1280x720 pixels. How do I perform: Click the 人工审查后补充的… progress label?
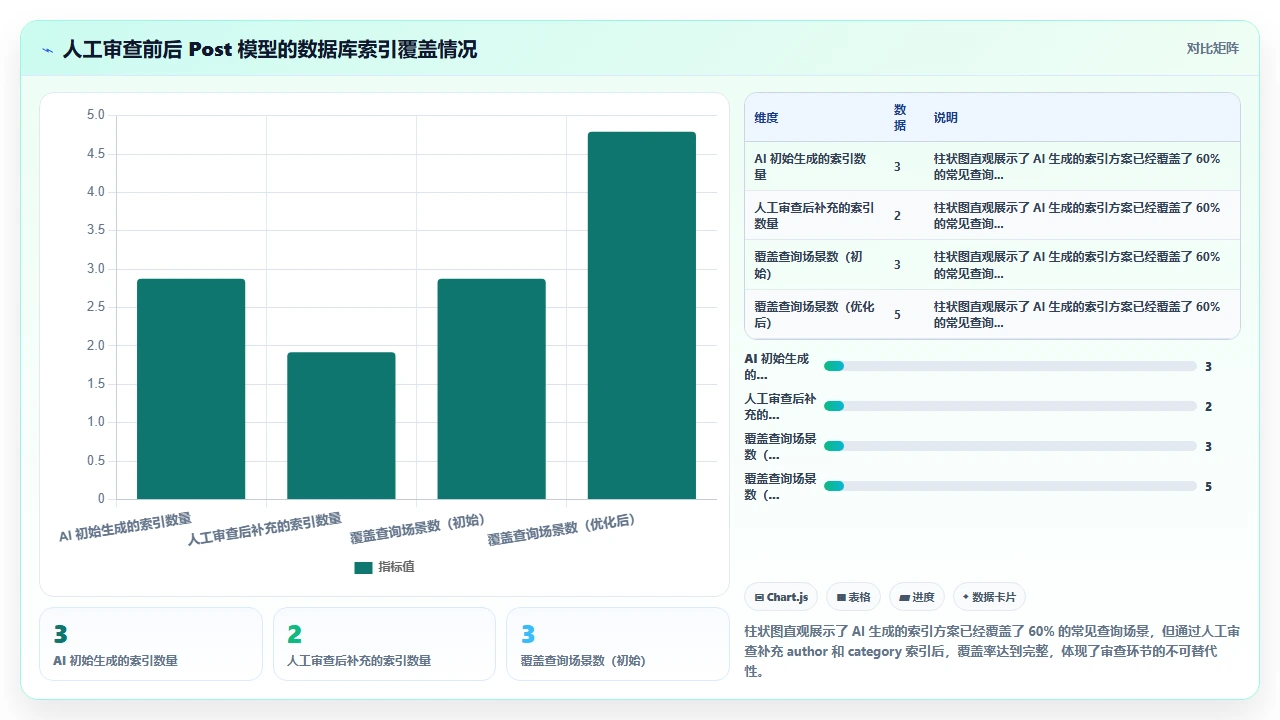click(780, 407)
